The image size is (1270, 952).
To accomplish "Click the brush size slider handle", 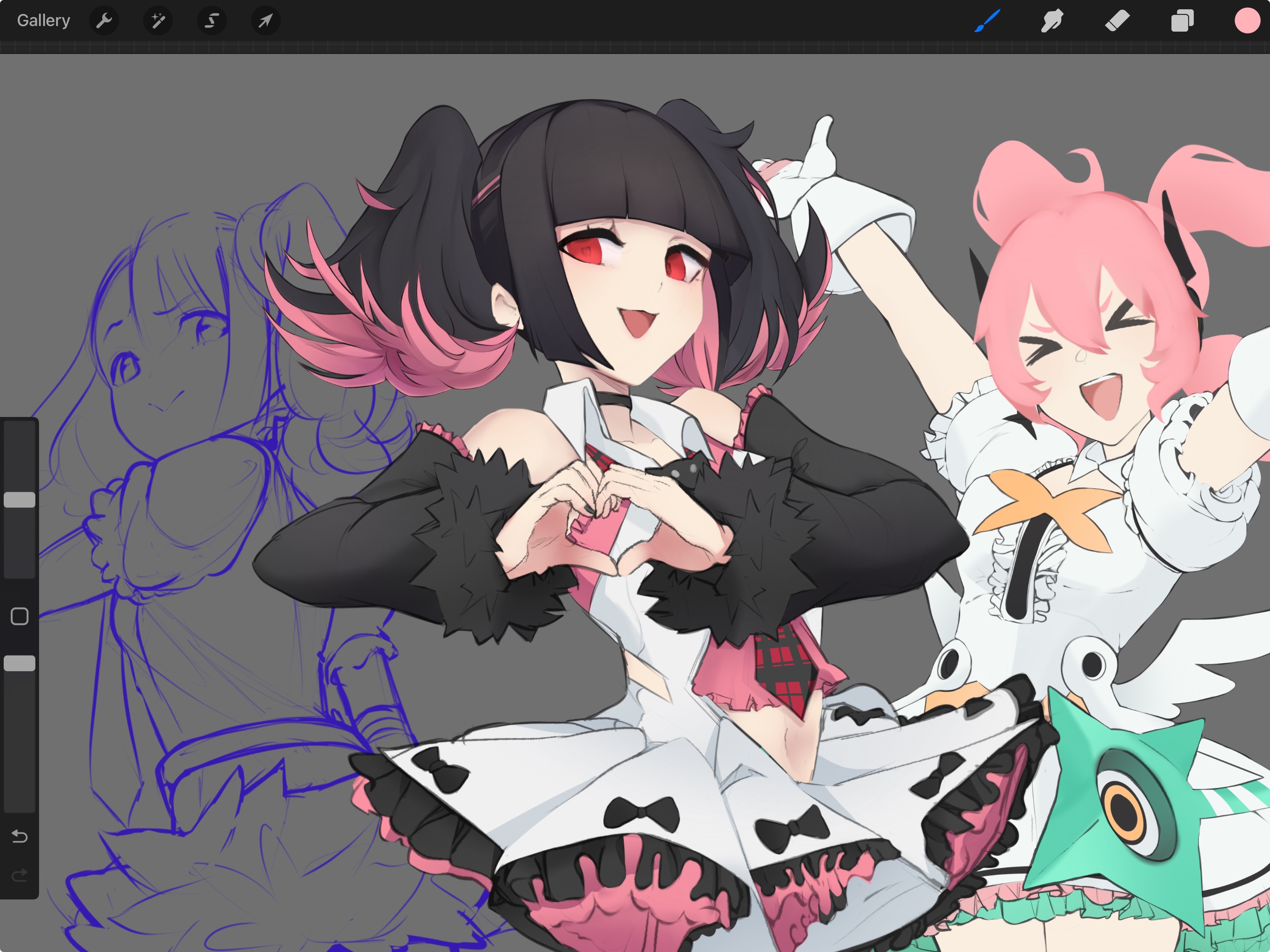I will 20,500.
